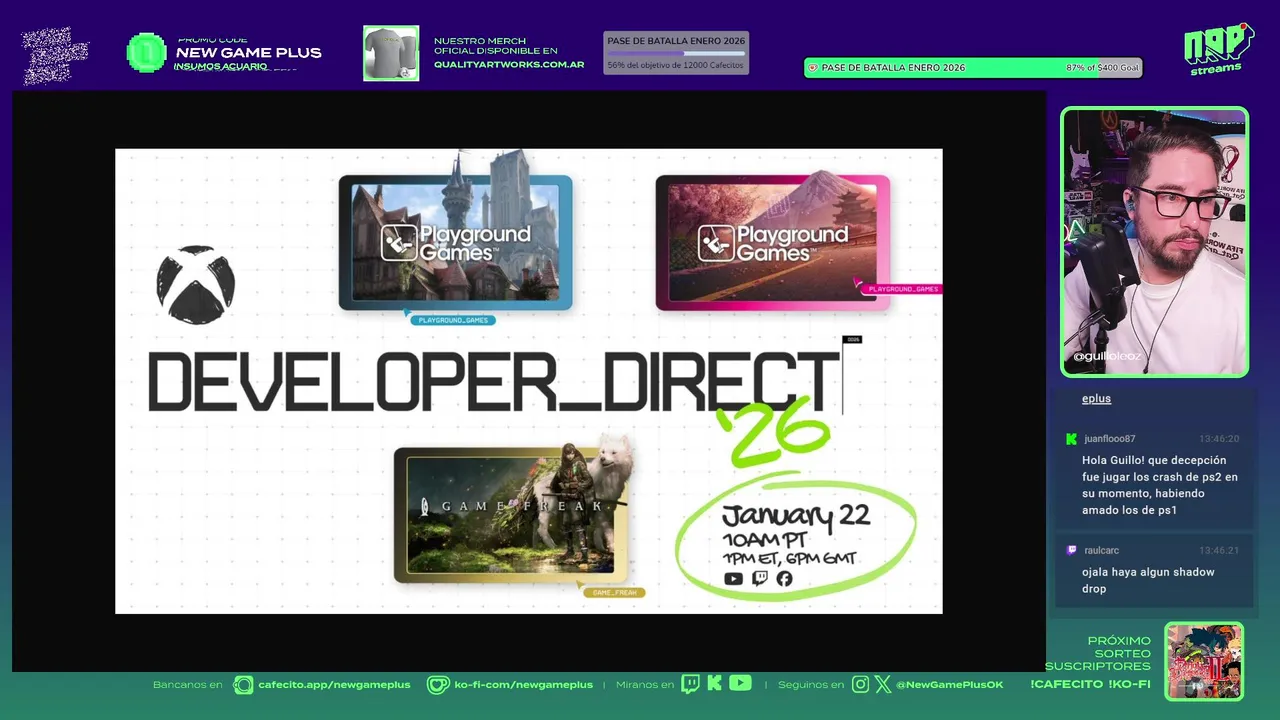Viewport: 1280px width, 720px height.
Task: Click the 13:46:21 chat timestamp
Action: [x=1219, y=551]
